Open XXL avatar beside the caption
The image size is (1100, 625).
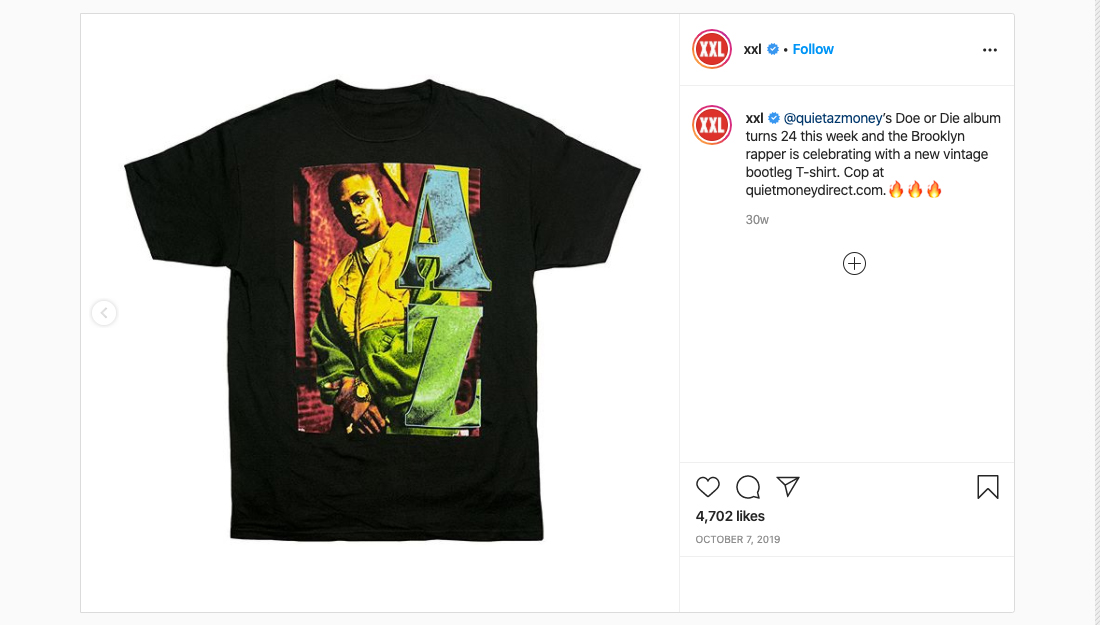(712, 126)
